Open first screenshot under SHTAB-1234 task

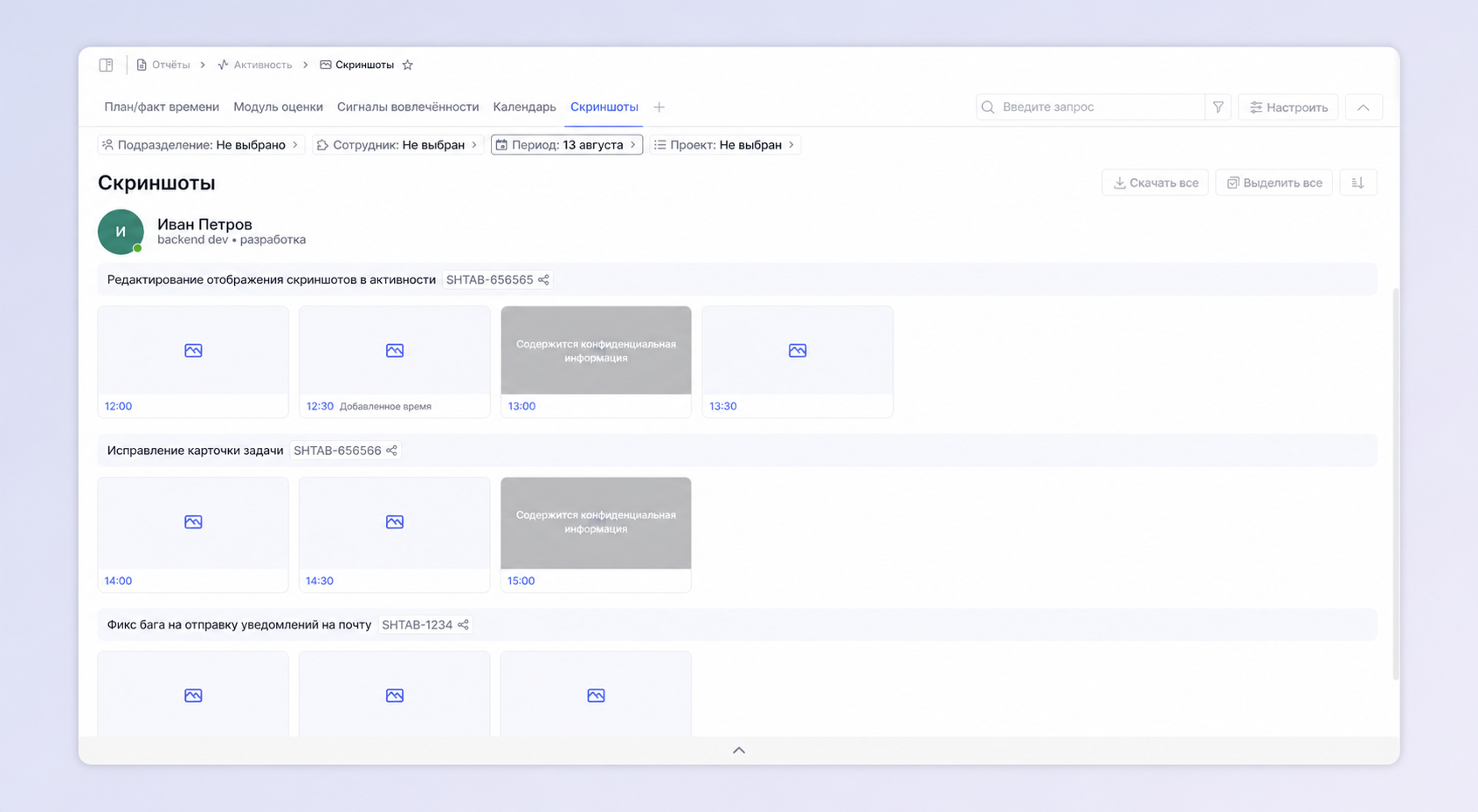tap(193, 694)
